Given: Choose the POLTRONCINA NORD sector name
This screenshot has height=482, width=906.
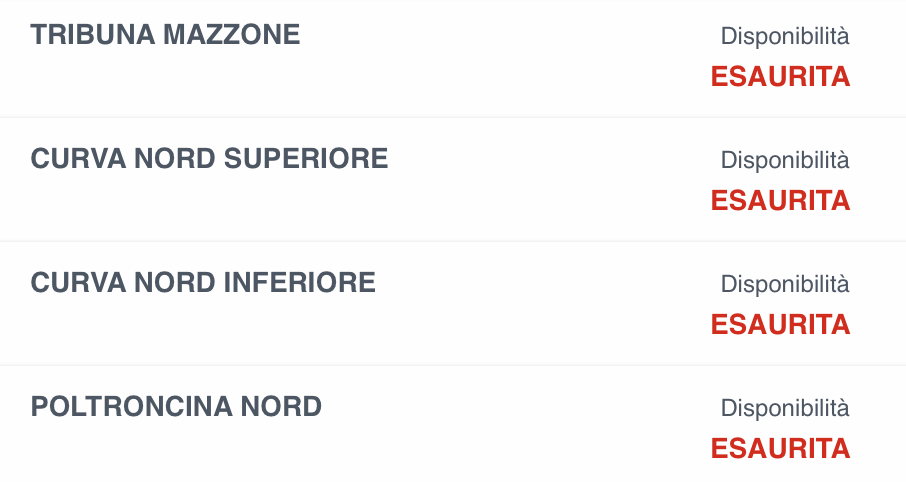Looking at the screenshot, I should point(176,407).
